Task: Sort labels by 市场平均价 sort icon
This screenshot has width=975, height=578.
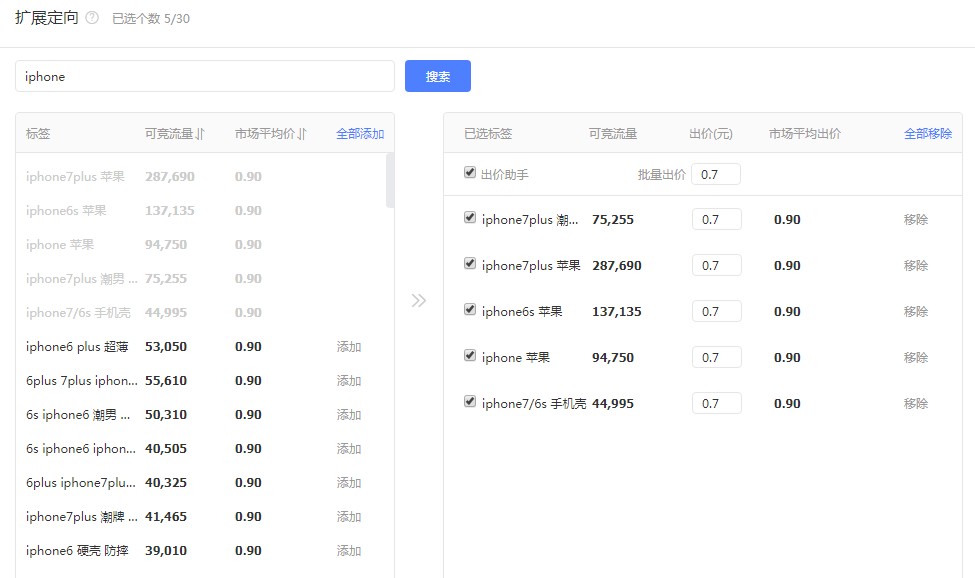Action: pyautogui.click(x=302, y=134)
